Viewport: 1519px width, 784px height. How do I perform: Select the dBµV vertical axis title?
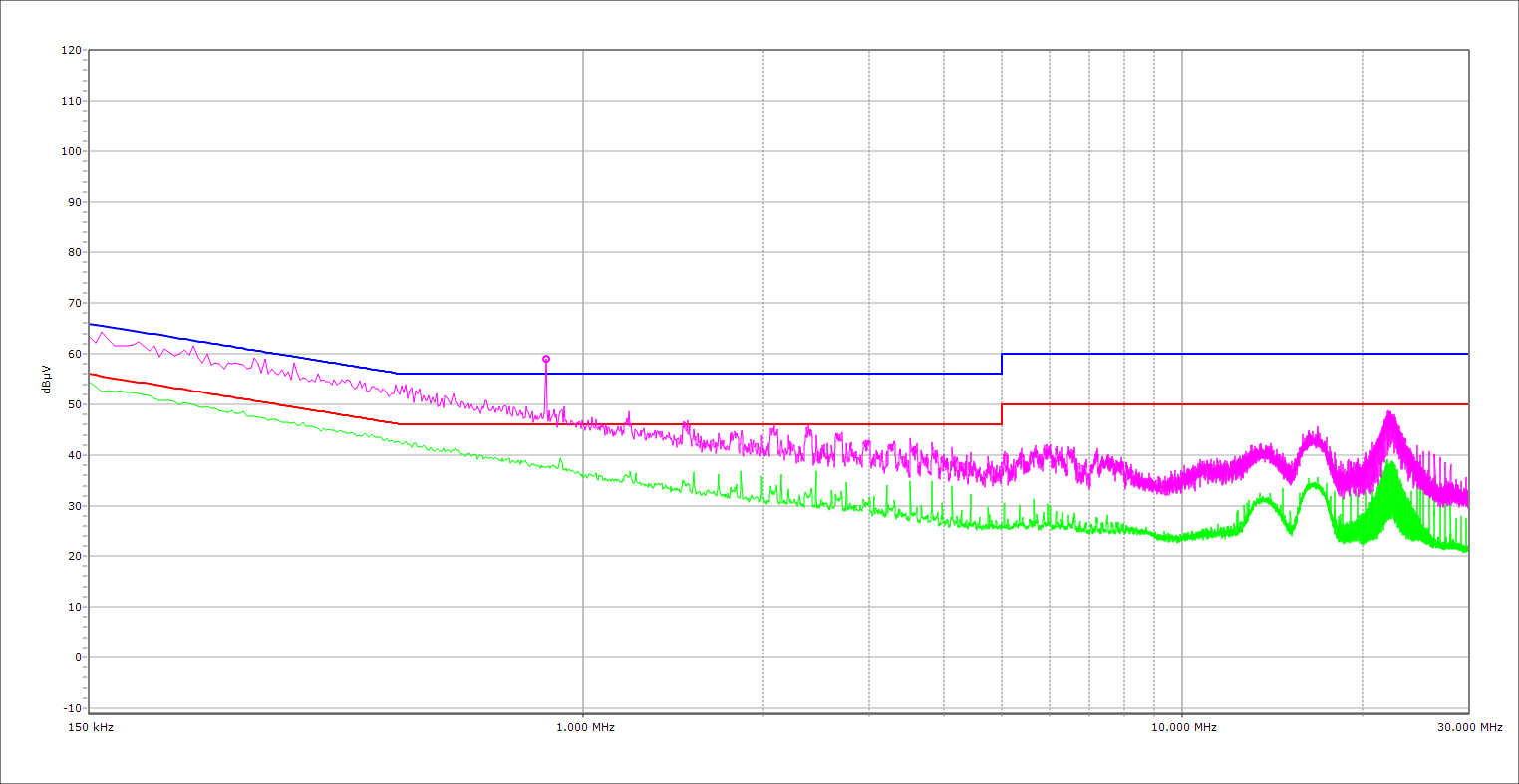(x=47, y=379)
